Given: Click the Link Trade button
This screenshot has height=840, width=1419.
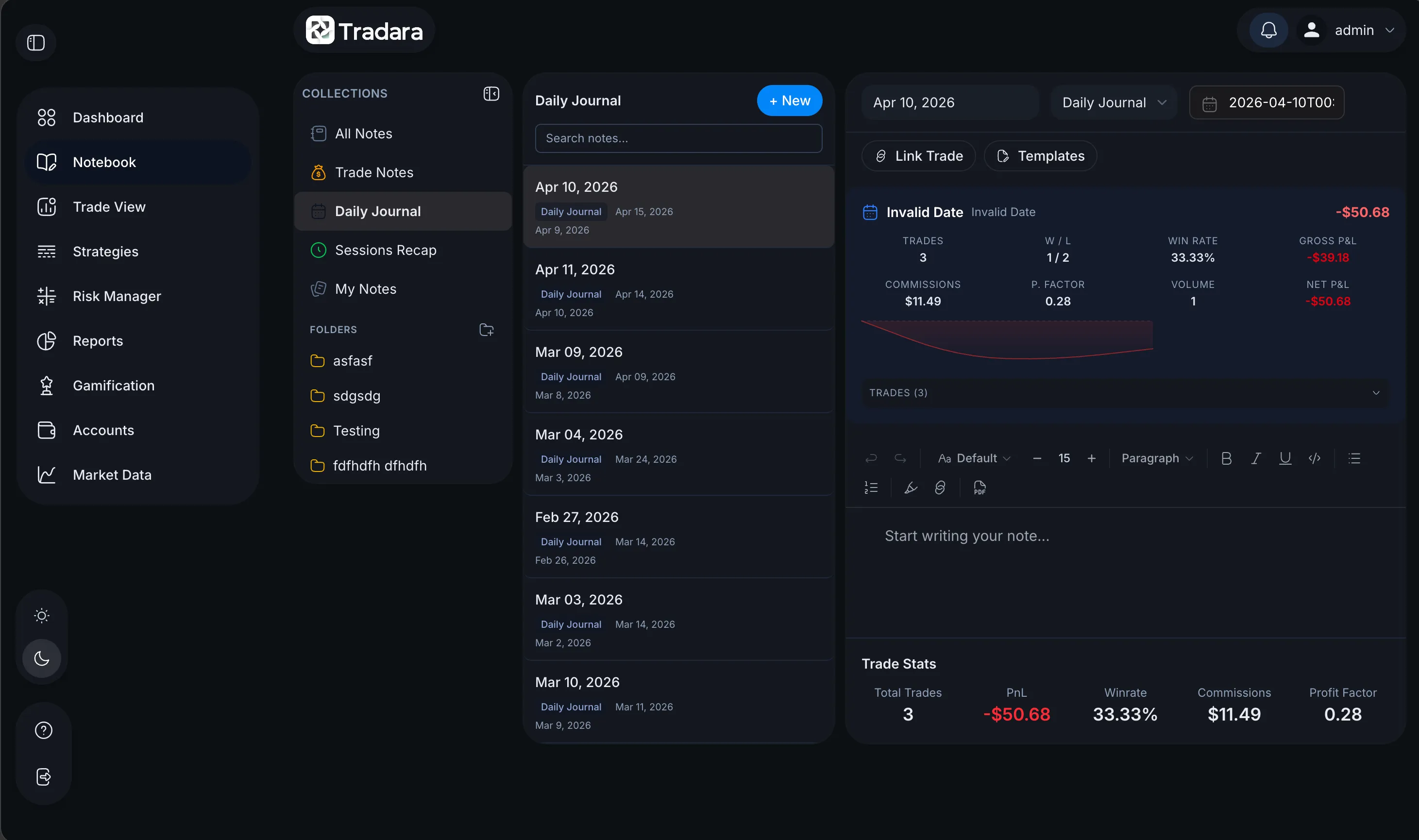Looking at the screenshot, I should click(x=918, y=156).
